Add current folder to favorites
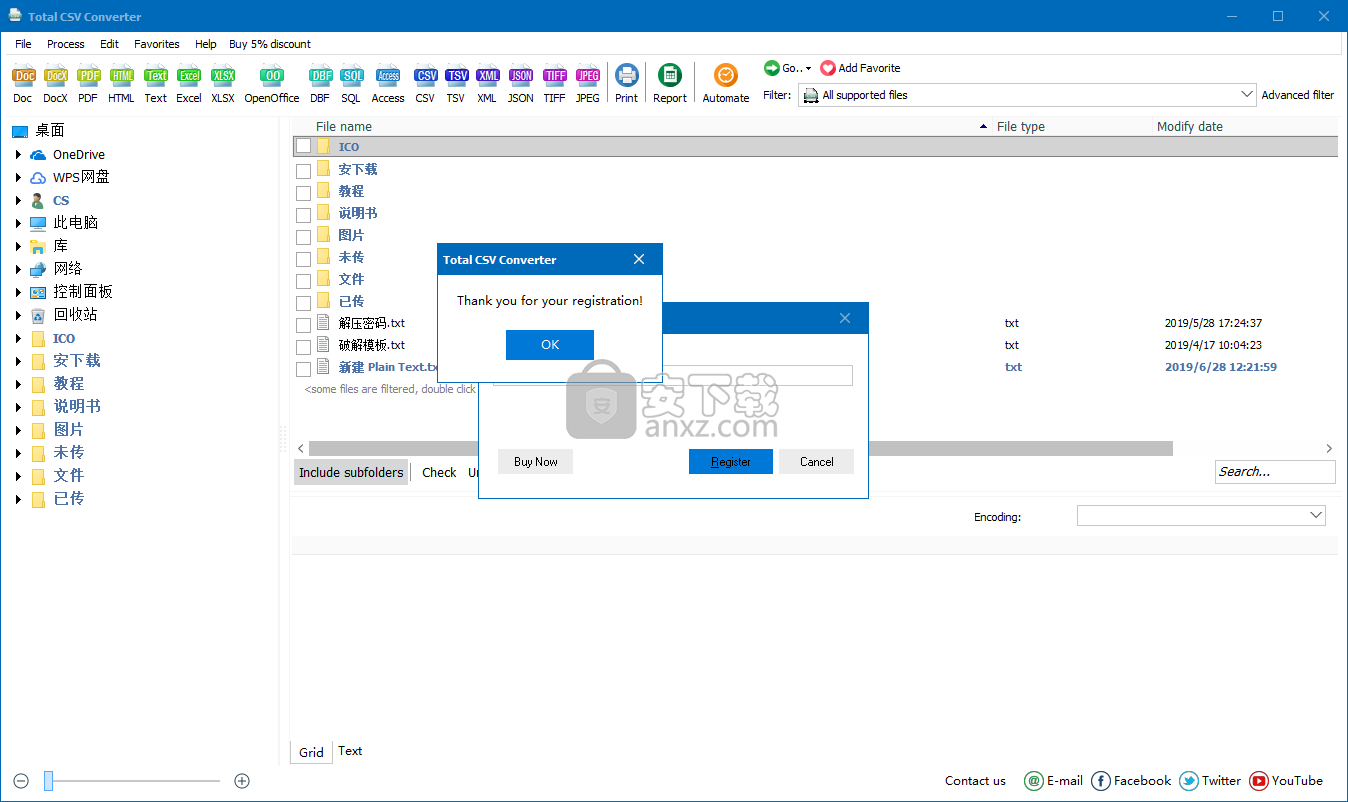 point(860,68)
